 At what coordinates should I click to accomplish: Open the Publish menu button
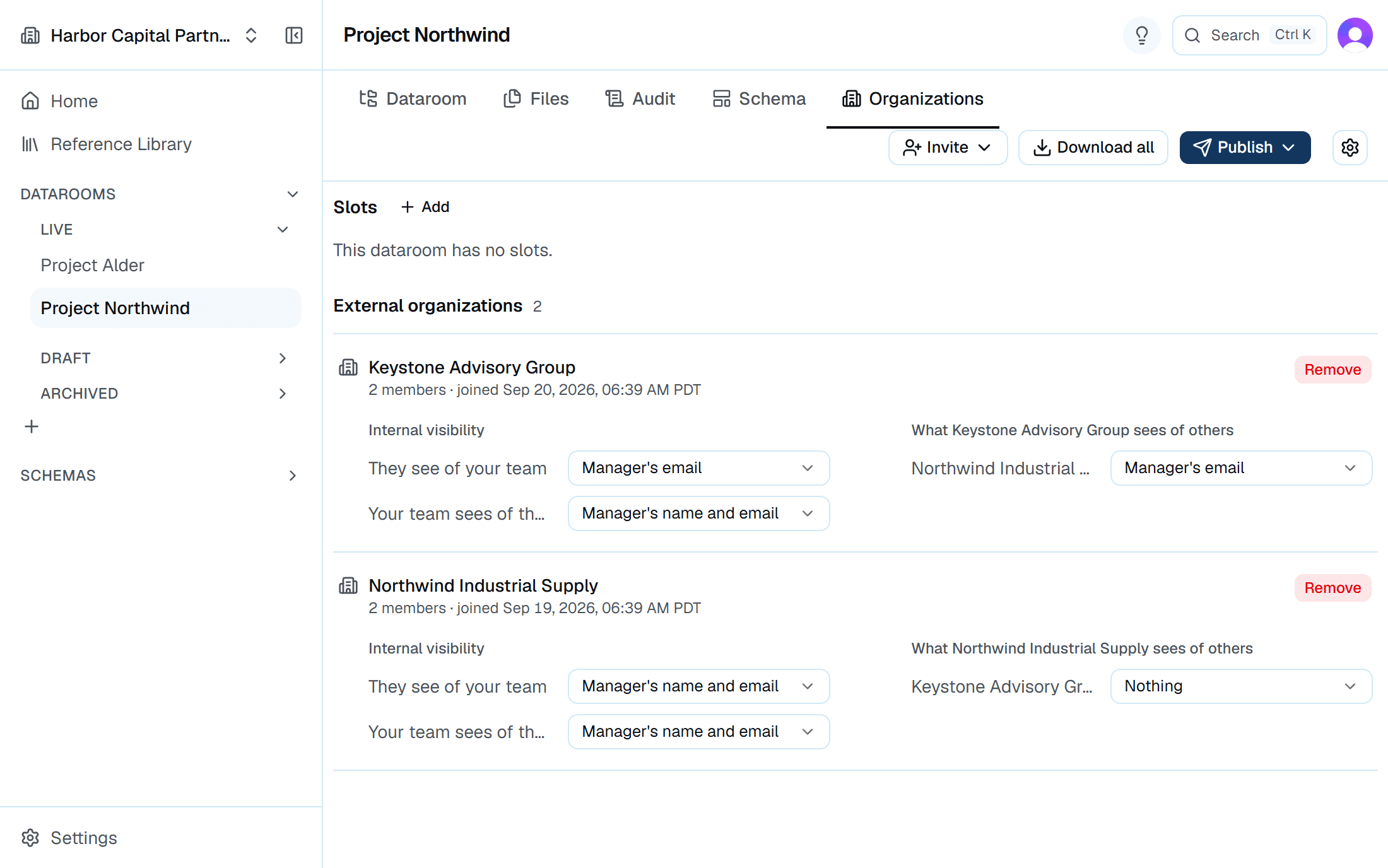tap(1245, 148)
